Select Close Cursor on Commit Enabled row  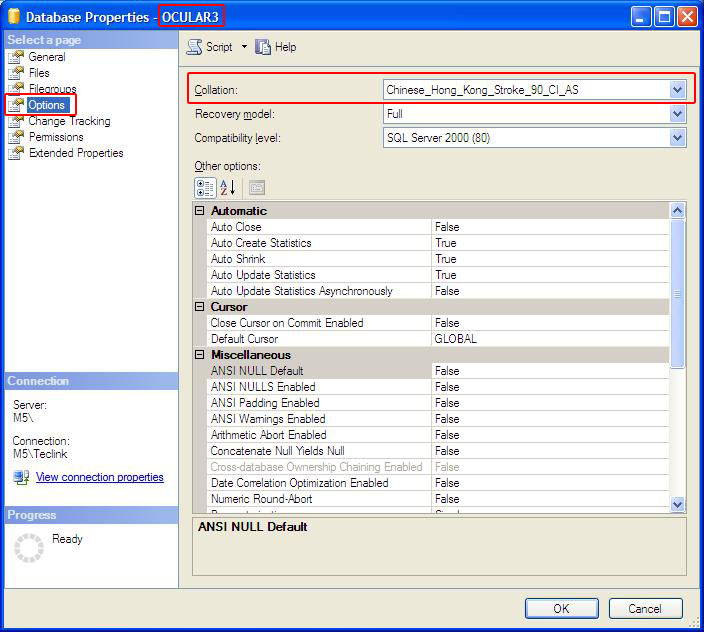(438, 323)
